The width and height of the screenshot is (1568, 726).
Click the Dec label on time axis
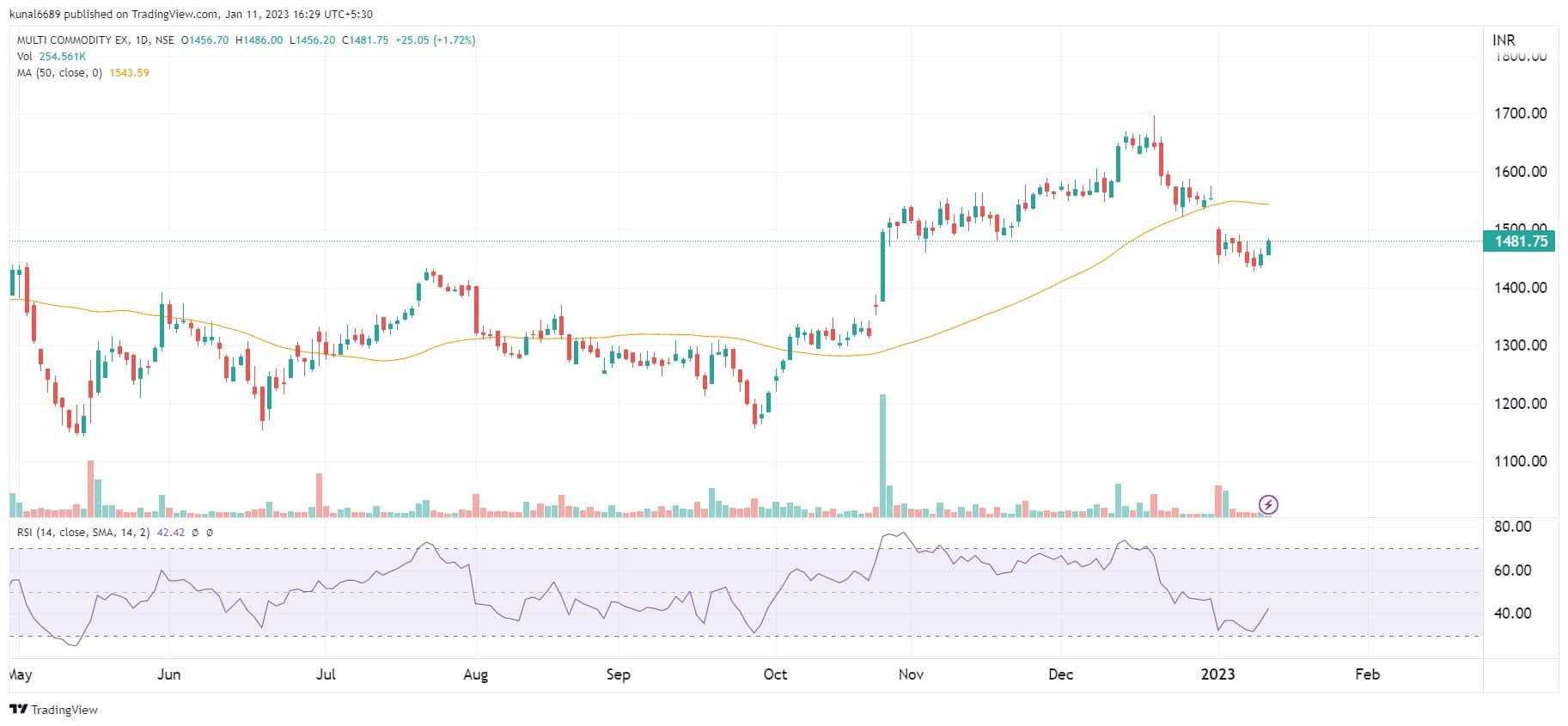pyautogui.click(x=1061, y=674)
